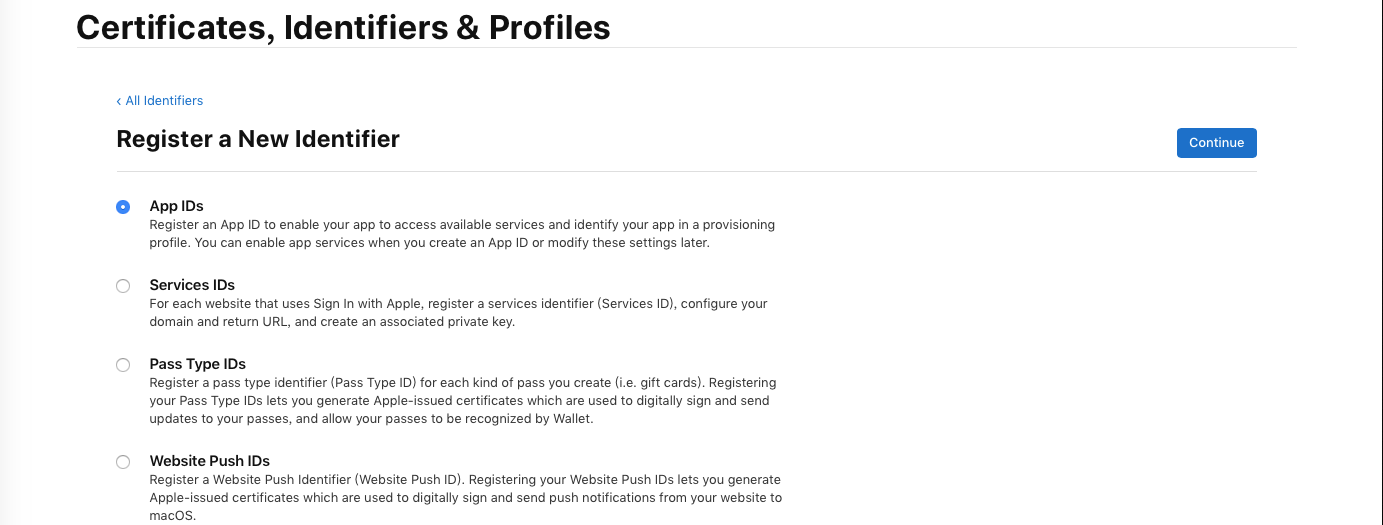Click the blue Continue button
The image size is (1383, 525).
[1216, 143]
